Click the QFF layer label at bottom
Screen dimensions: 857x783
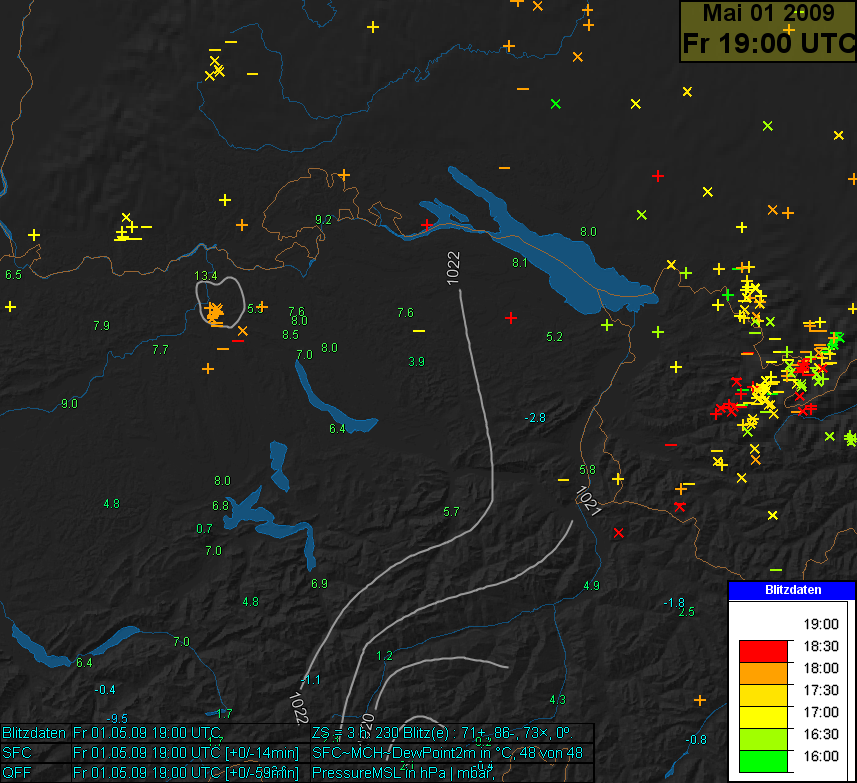point(17,772)
